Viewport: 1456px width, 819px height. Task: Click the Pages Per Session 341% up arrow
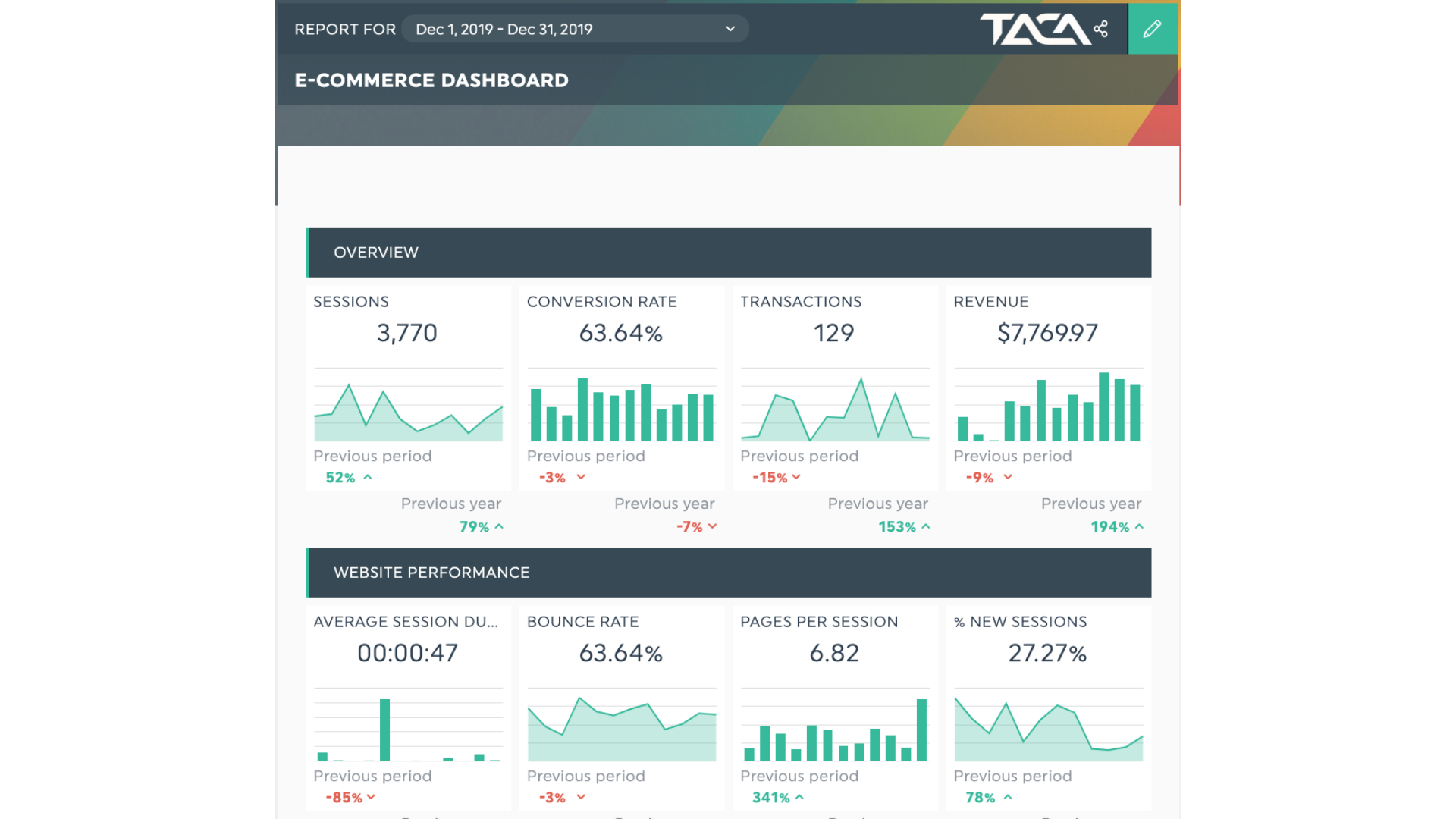click(799, 797)
